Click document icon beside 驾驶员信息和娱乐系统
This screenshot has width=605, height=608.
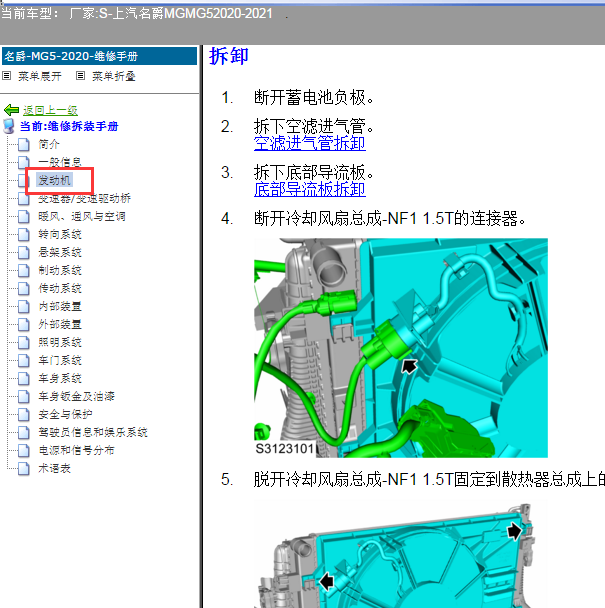(24, 432)
